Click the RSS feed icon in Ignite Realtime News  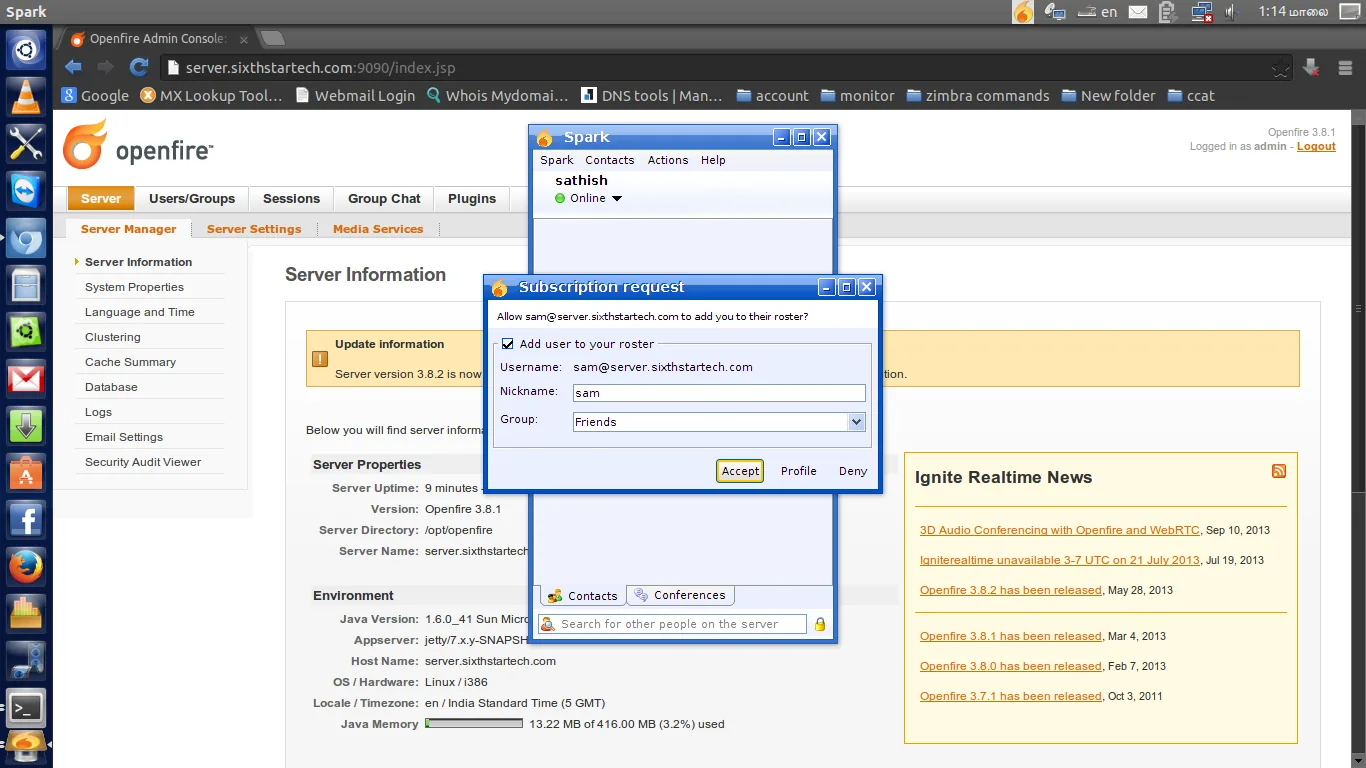[1278, 471]
